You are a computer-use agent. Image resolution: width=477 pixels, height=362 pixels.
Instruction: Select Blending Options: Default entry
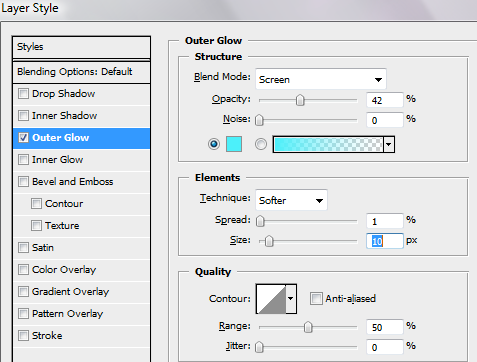[x=81, y=72]
